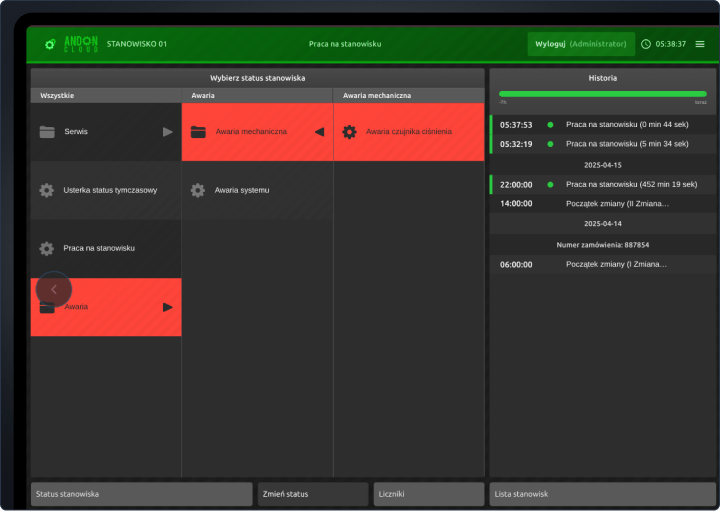The image size is (720, 511).
Task: Open the Lista stanowisk tab
Action: click(602, 494)
